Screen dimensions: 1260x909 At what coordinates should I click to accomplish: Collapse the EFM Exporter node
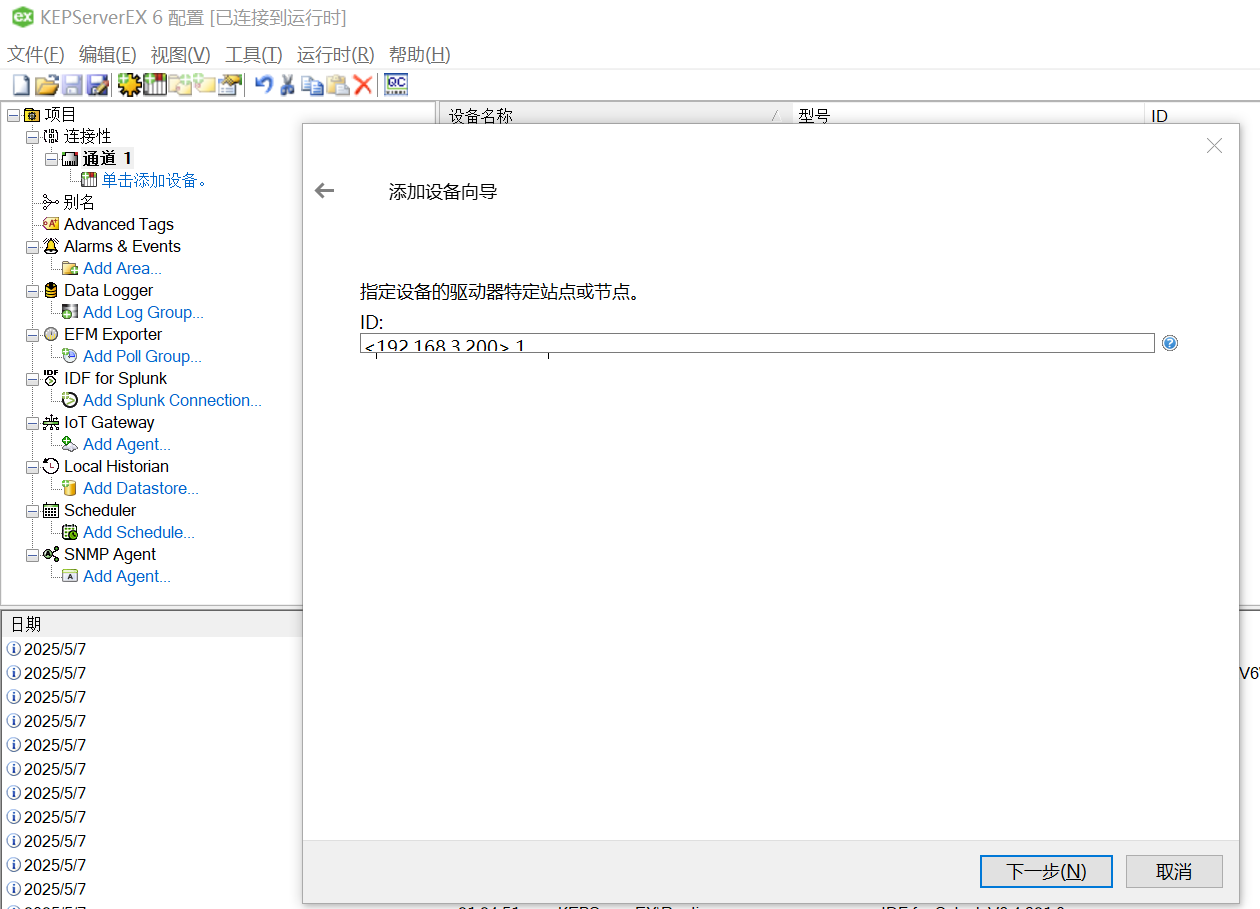click(x=32, y=334)
